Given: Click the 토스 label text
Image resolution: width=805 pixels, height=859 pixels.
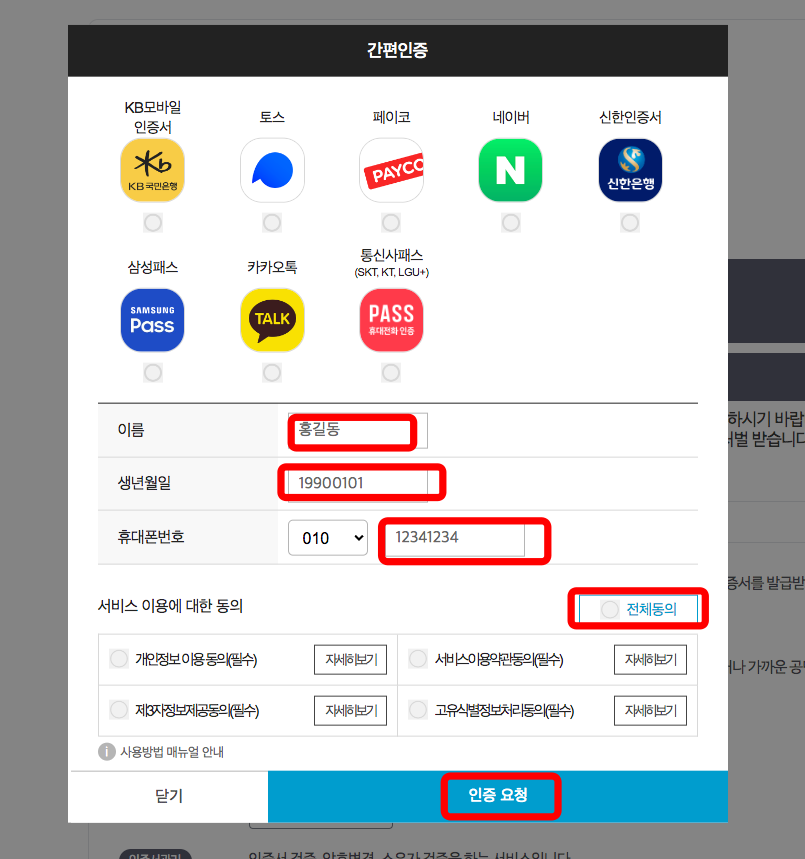Looking at the screenshot, I should click(x=272, y=117).
